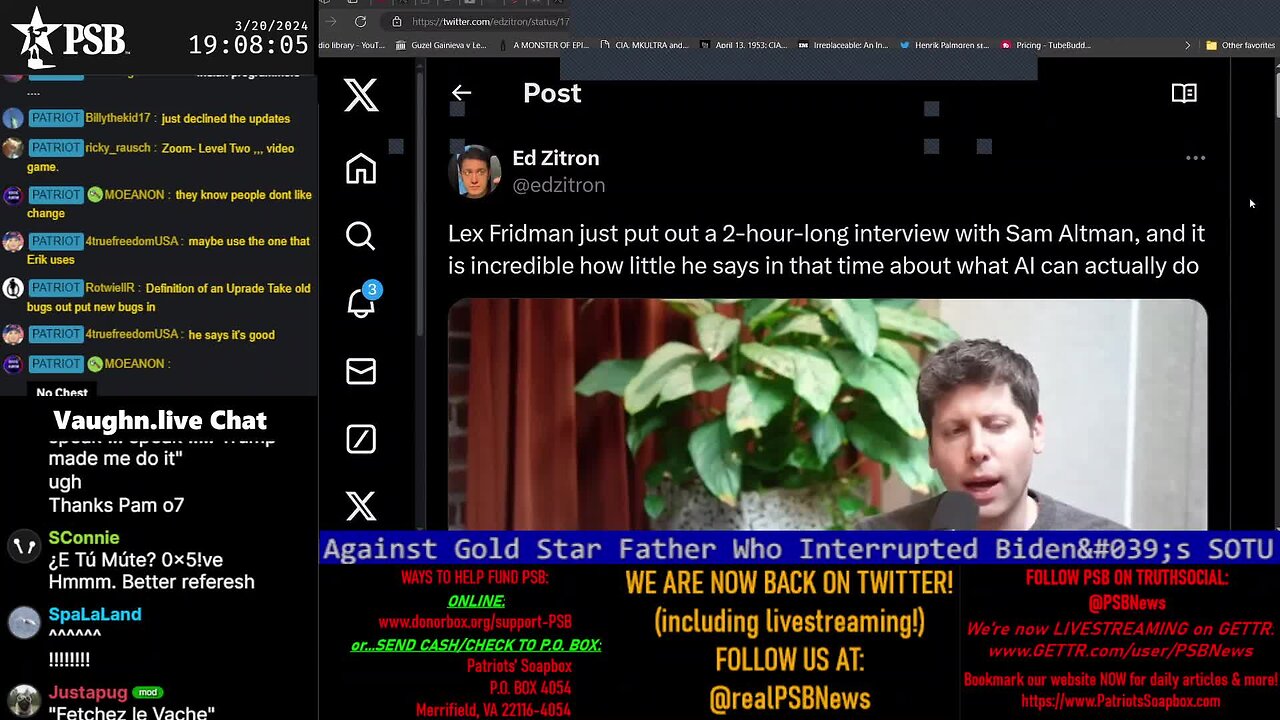
Task: Click username ricky_rausch in chat
Action: point(118,148)
